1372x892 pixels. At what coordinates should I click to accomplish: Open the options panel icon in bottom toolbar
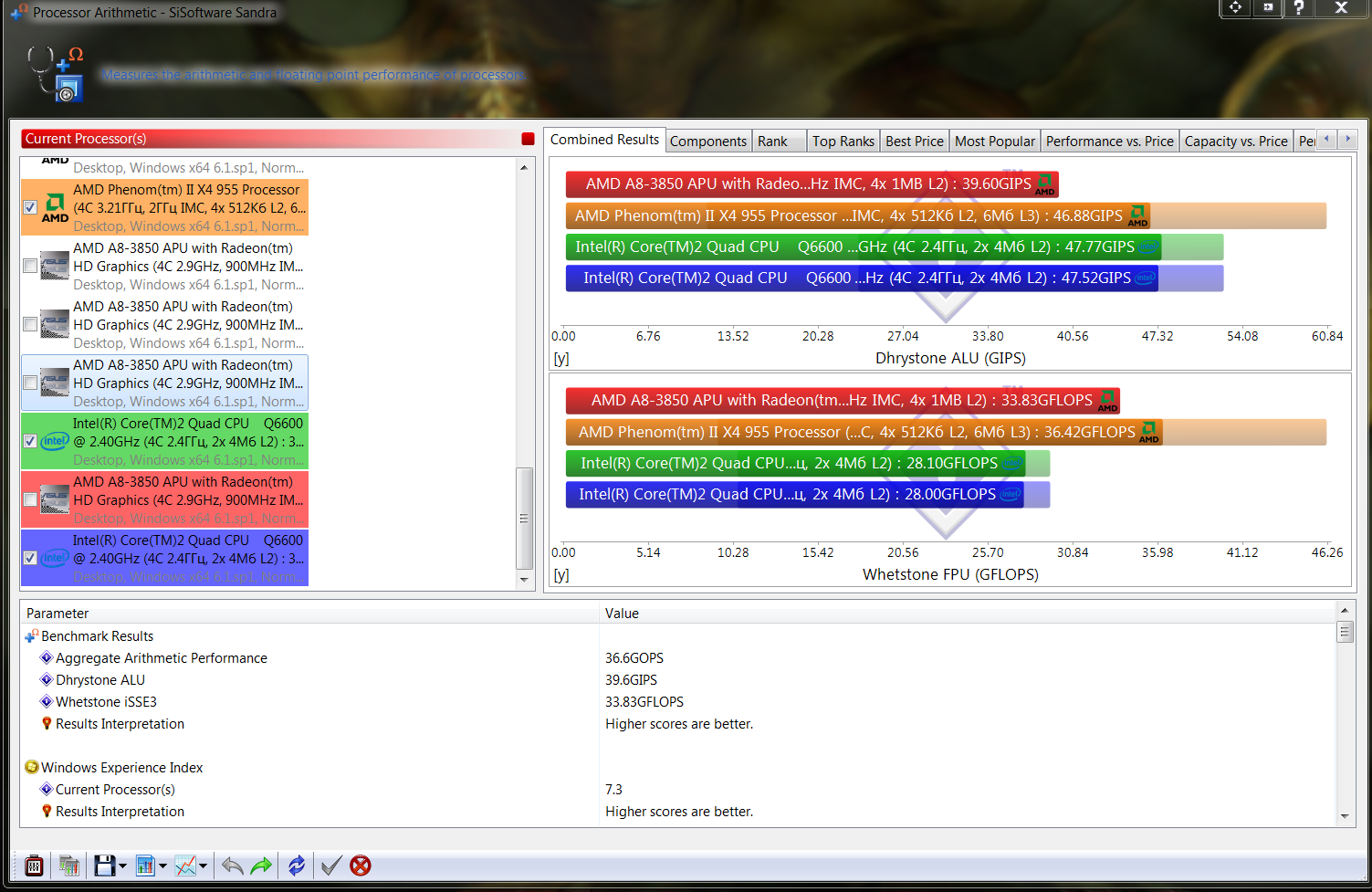click(34, 866)
